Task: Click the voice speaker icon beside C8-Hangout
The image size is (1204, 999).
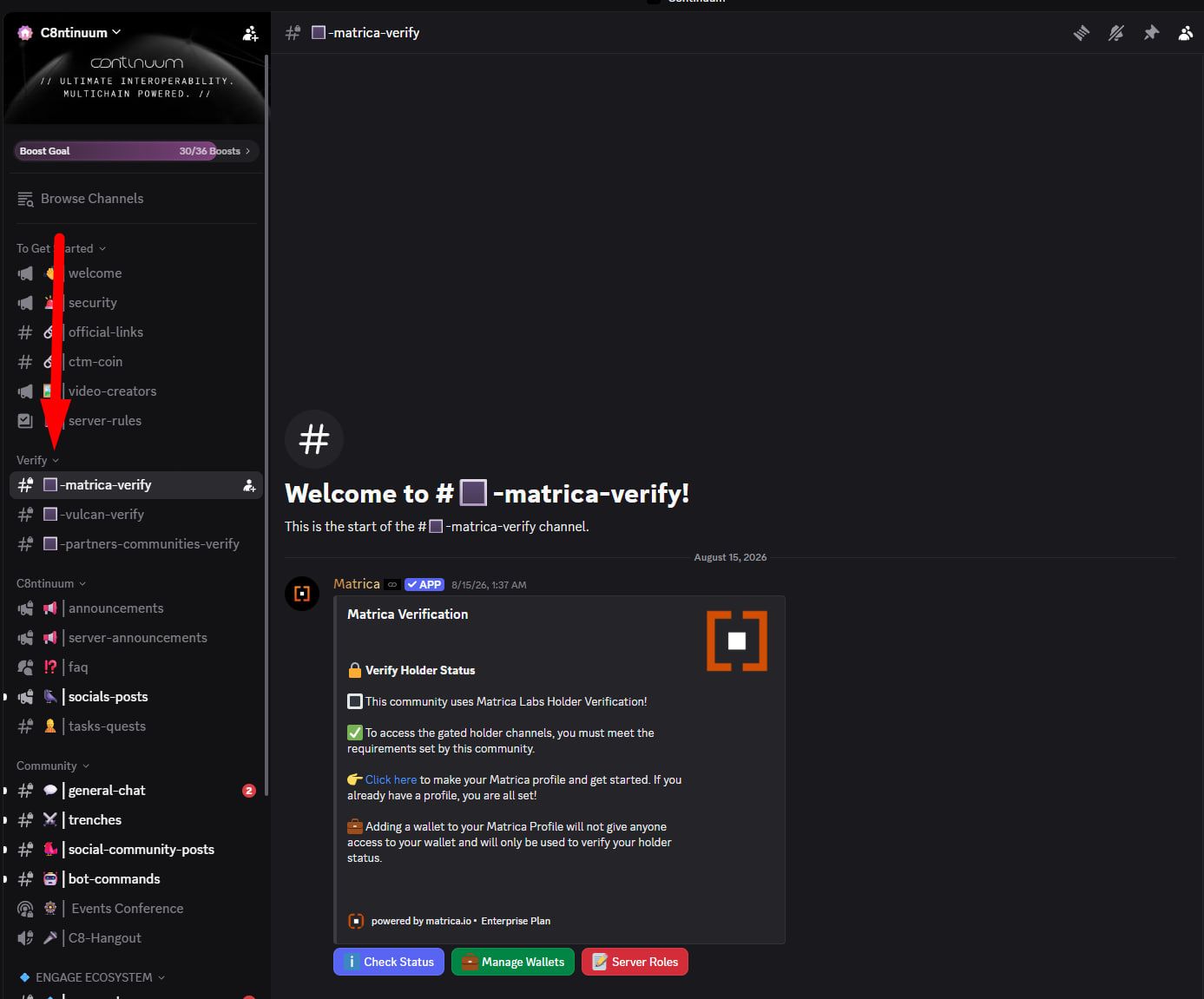Action: (x=25, y=938)
